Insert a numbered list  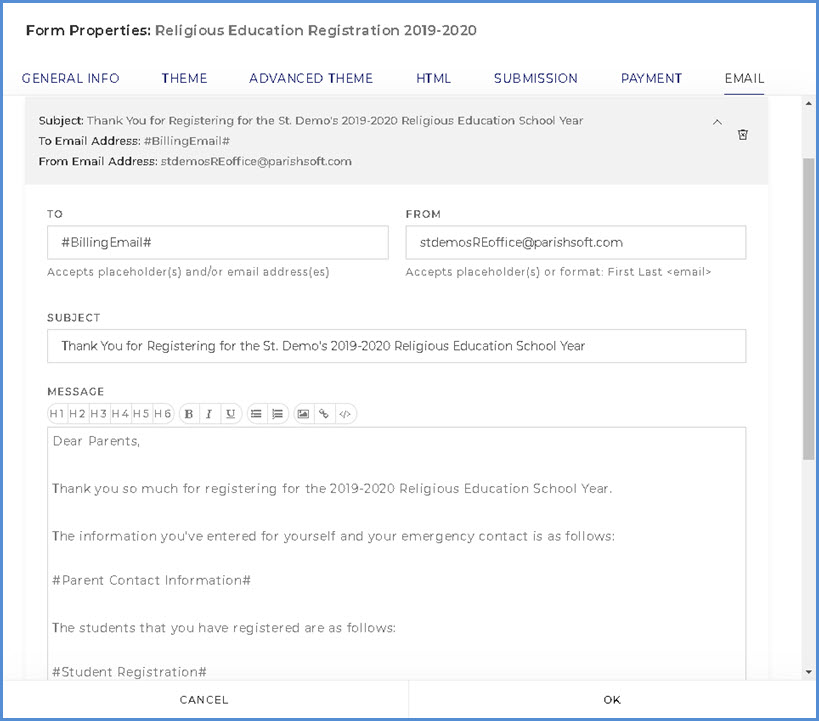click(278, 414)
